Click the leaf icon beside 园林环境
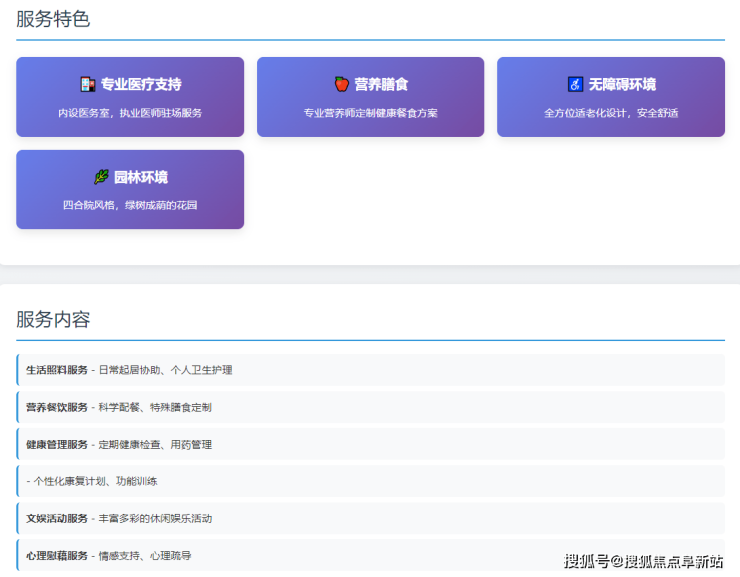 coord(101,177)
